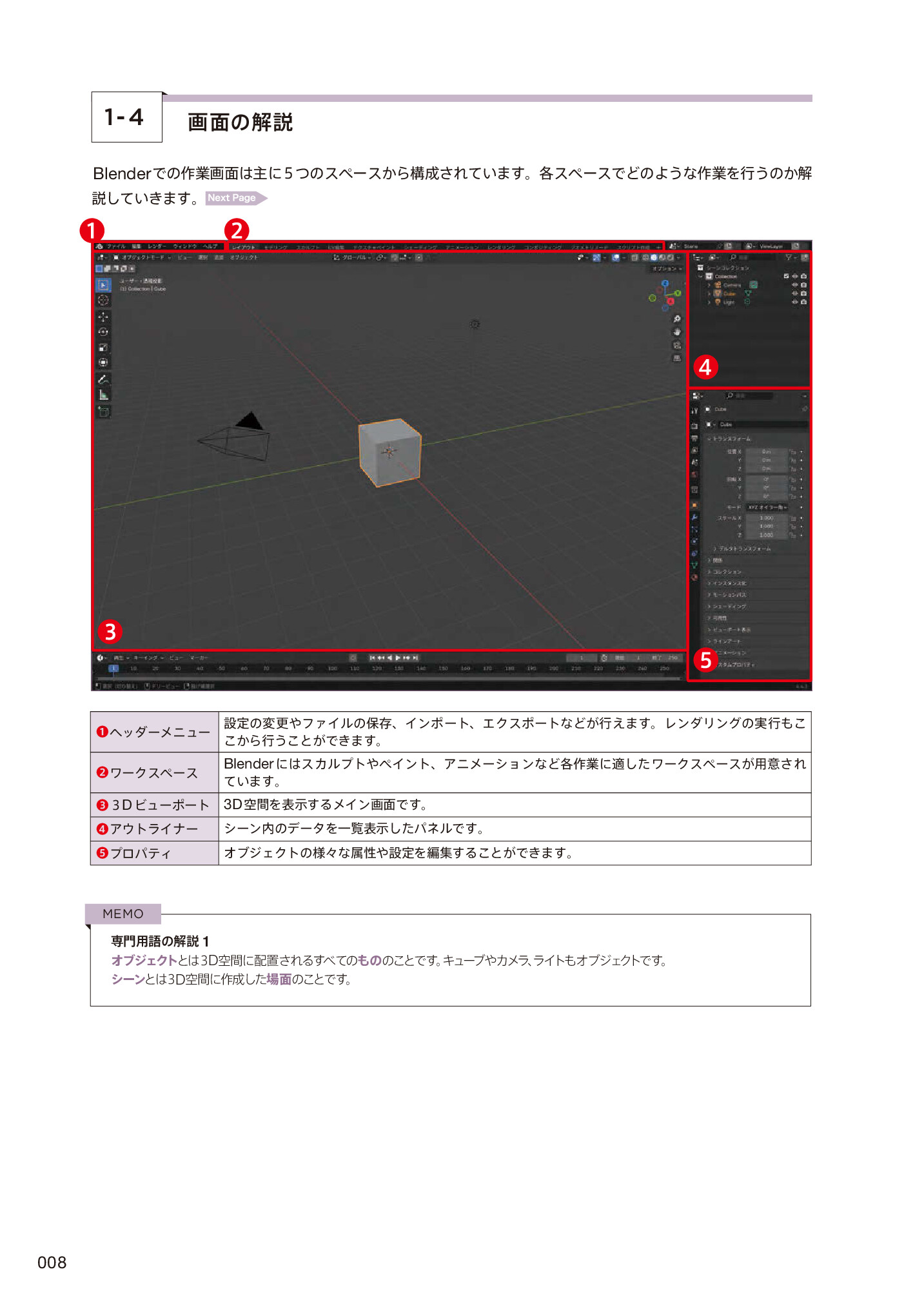
Task: Select the Rotate tool
Action: point(103,332)
